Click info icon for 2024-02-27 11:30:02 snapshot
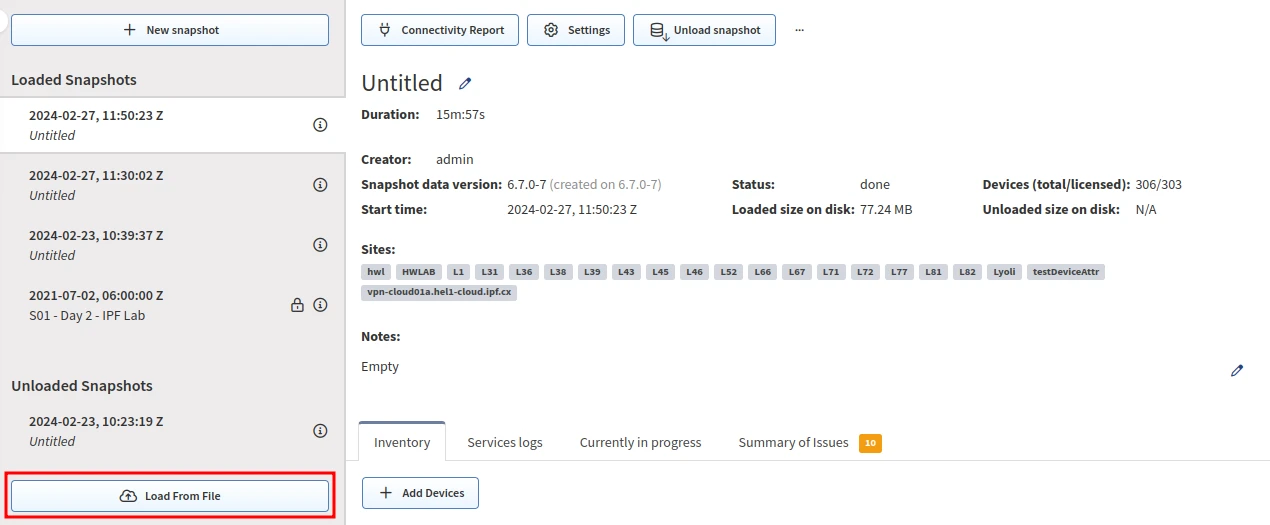 click(320, 185)
